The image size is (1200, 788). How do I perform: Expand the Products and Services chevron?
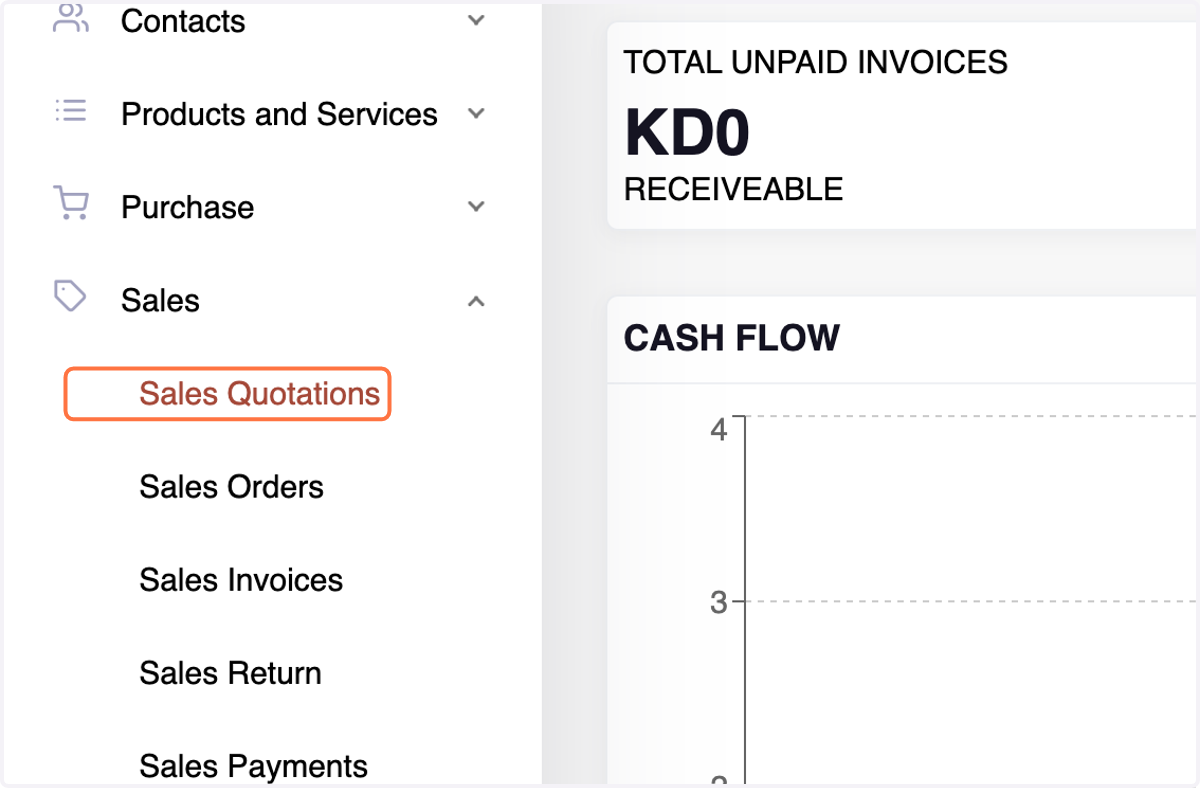tap(477, 113)
